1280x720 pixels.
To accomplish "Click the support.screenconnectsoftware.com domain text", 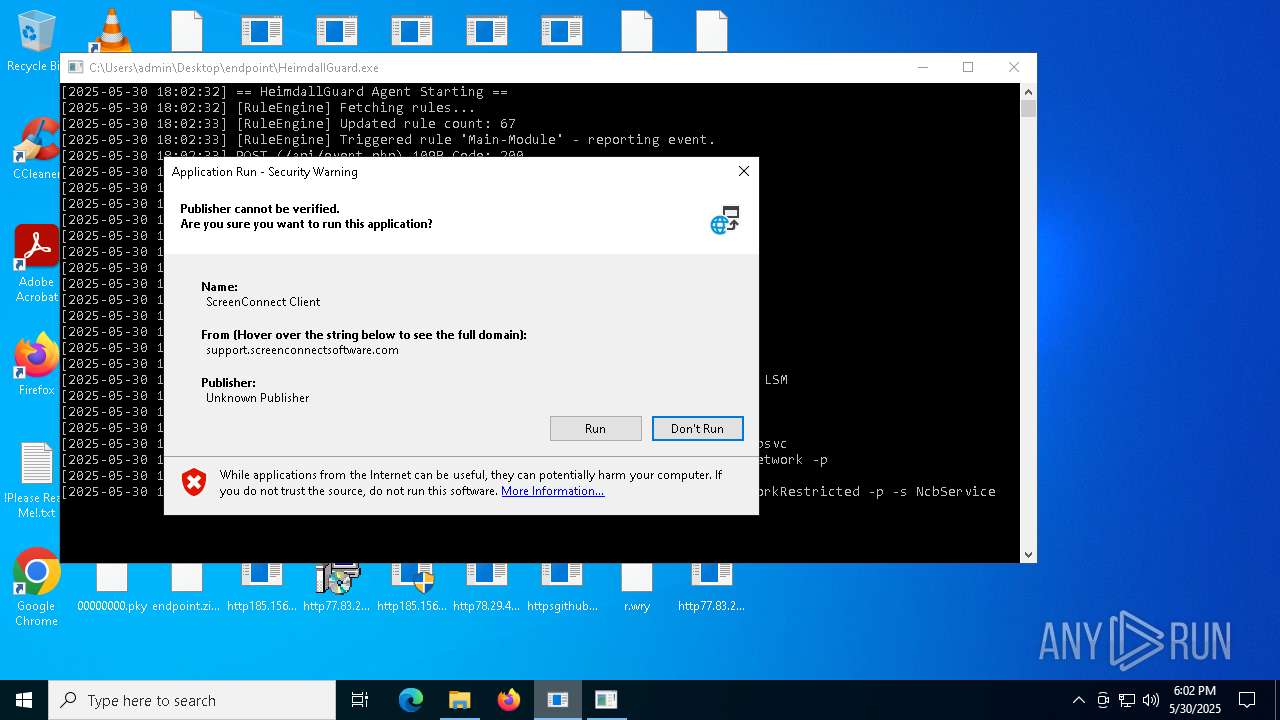I will tap(302, 350).
